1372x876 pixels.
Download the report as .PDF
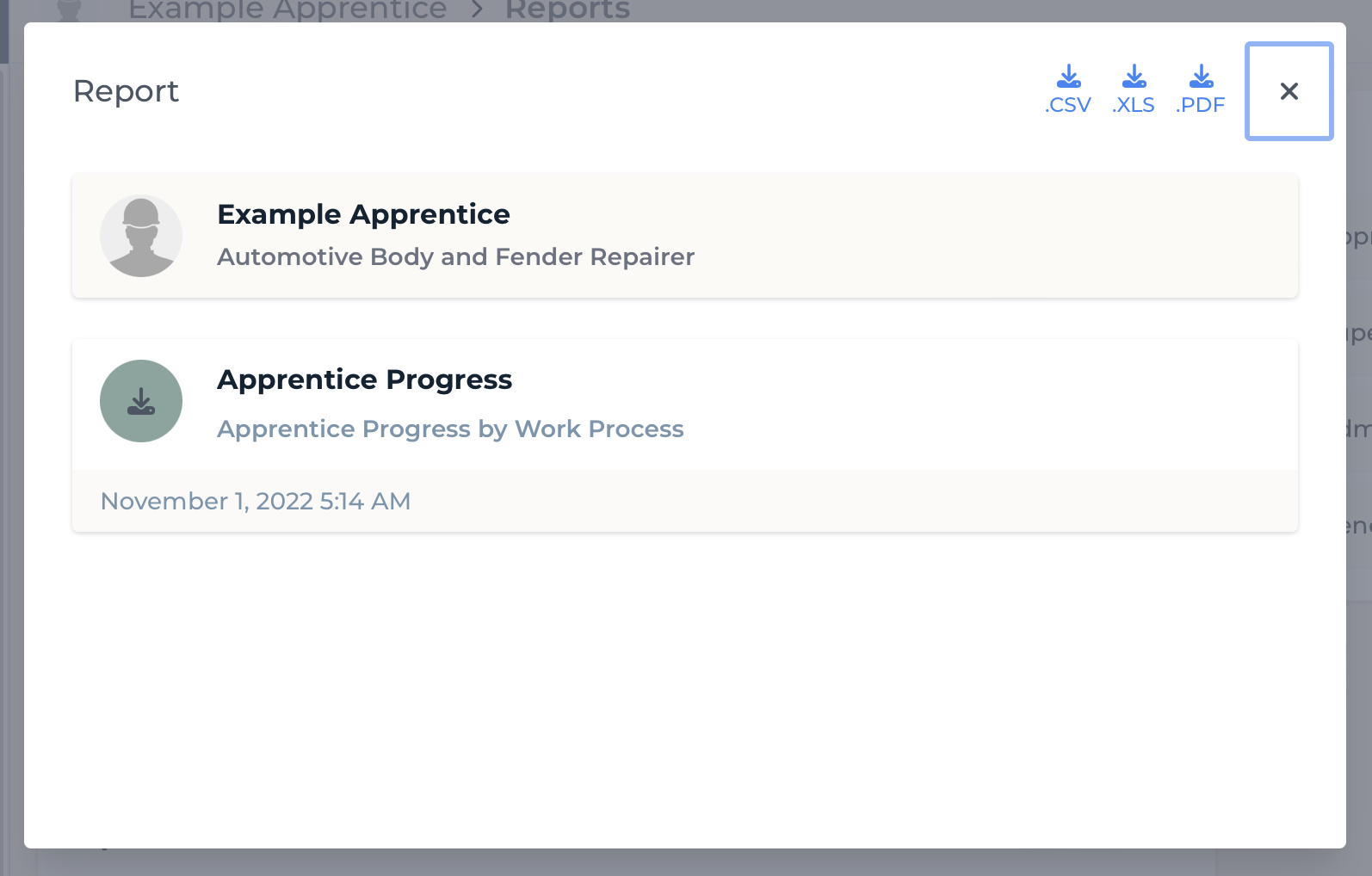[x=1200, y=90]
